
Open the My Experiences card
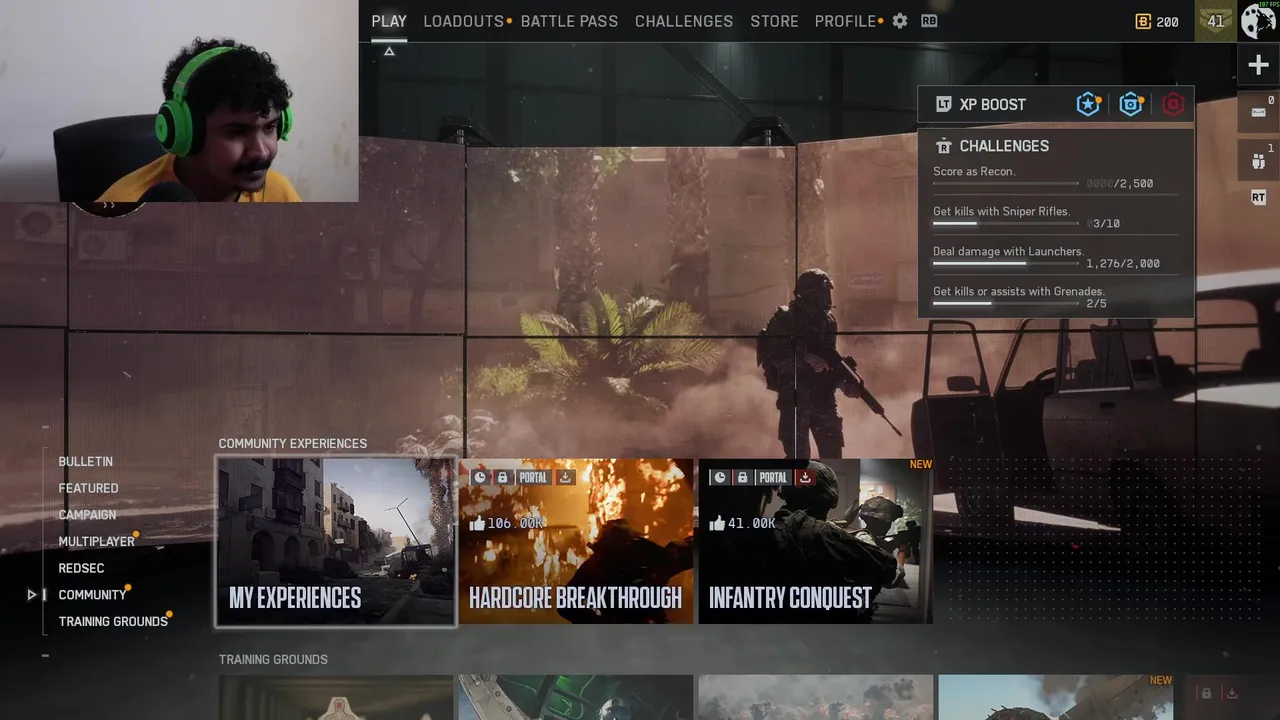click(336, 541)
